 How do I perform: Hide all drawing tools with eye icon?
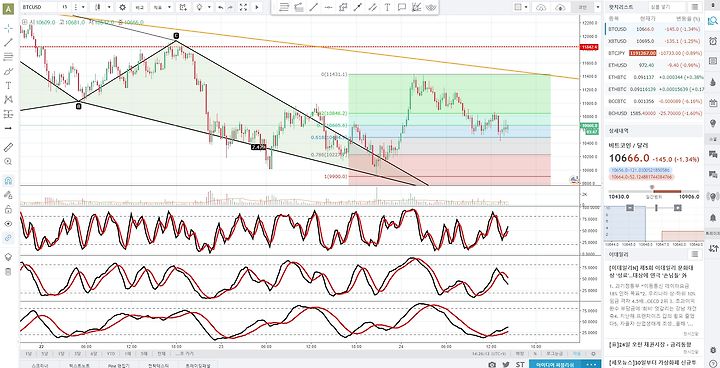pos(8,224)
